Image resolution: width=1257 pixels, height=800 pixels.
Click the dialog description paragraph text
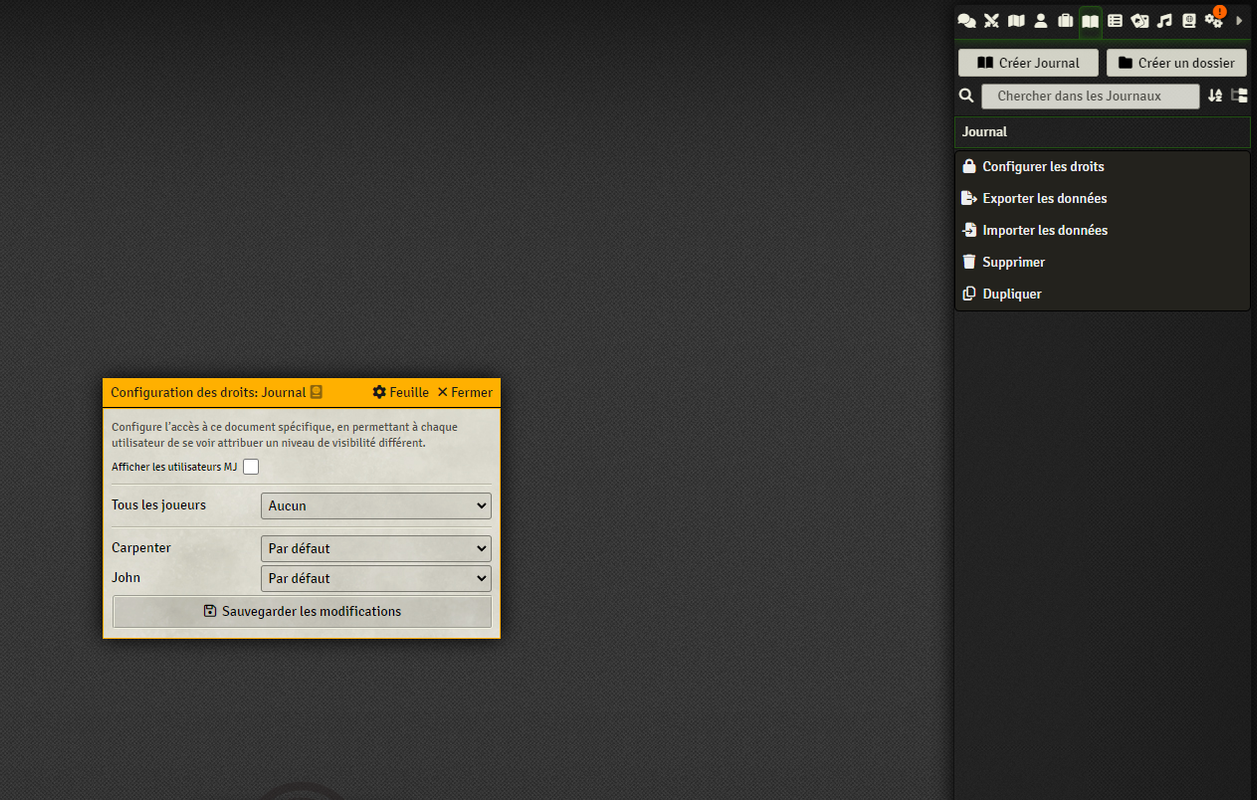pyautogui.click(x=285, y=435)
